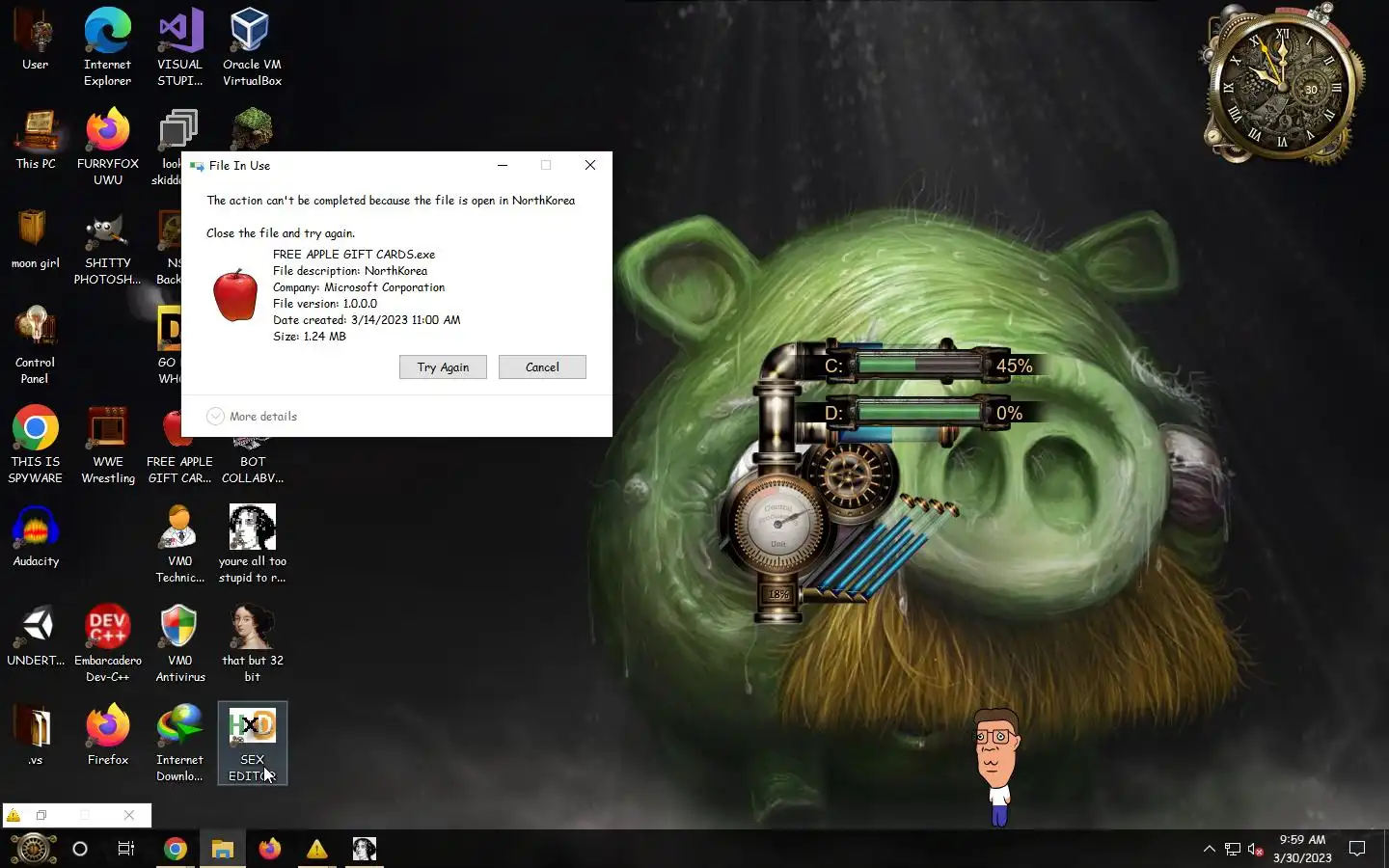Open FURRYFOX UWU desktop icon
Screen dimensions: 1389x868
pyautogui.click(x=107, y=147)
